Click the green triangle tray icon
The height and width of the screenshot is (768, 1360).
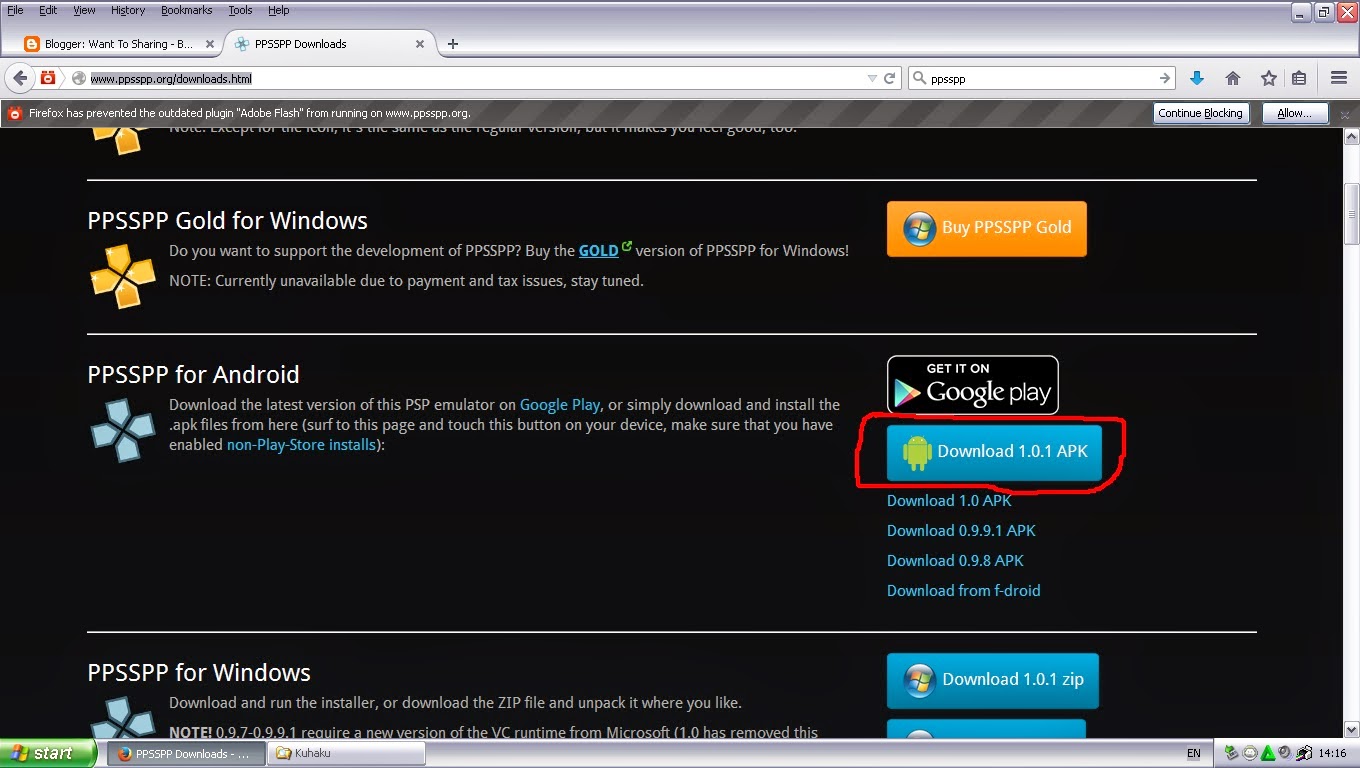coord(1268,753)
